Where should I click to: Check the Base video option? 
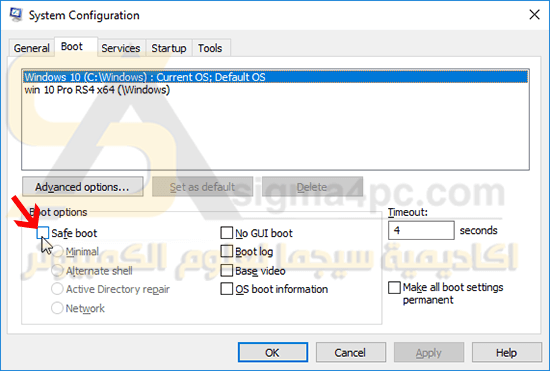(x=227, y=270)
